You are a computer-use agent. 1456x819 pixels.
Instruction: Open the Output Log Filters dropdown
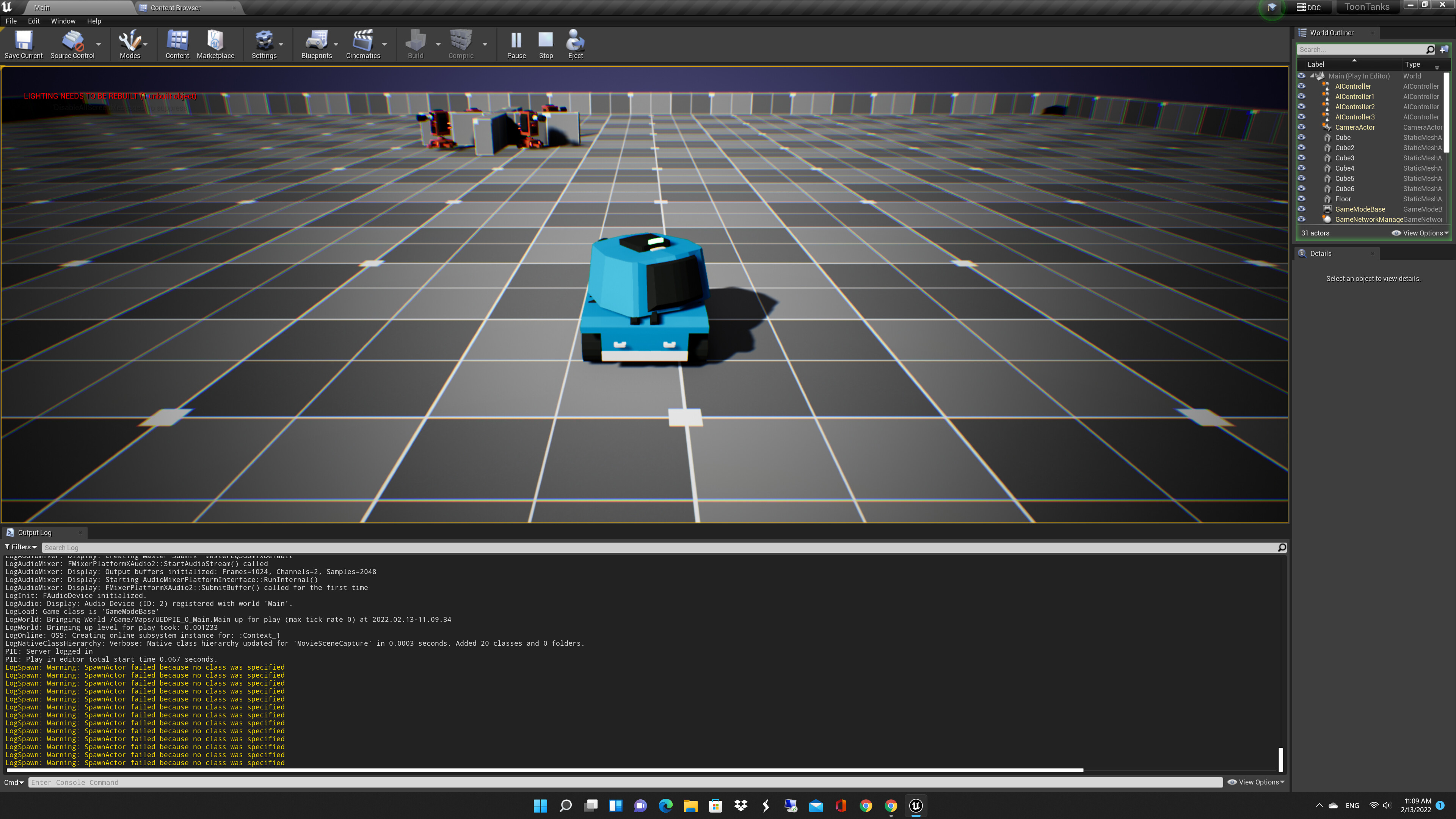(21, 546)
